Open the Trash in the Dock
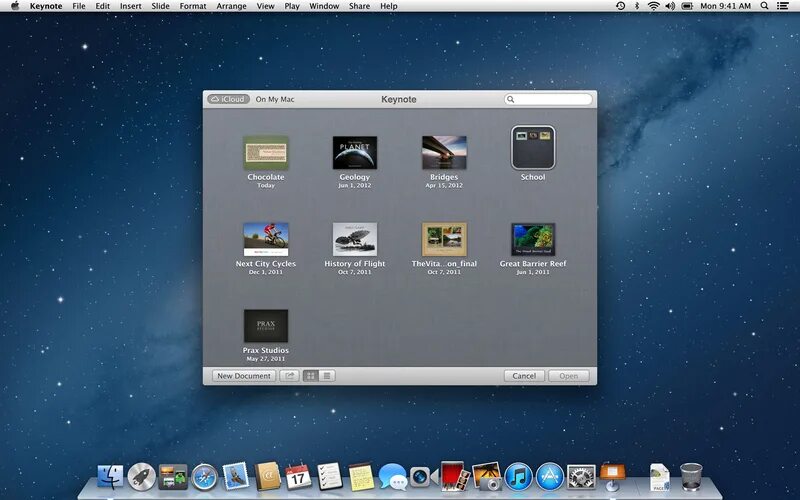 (x=691, y=477)
